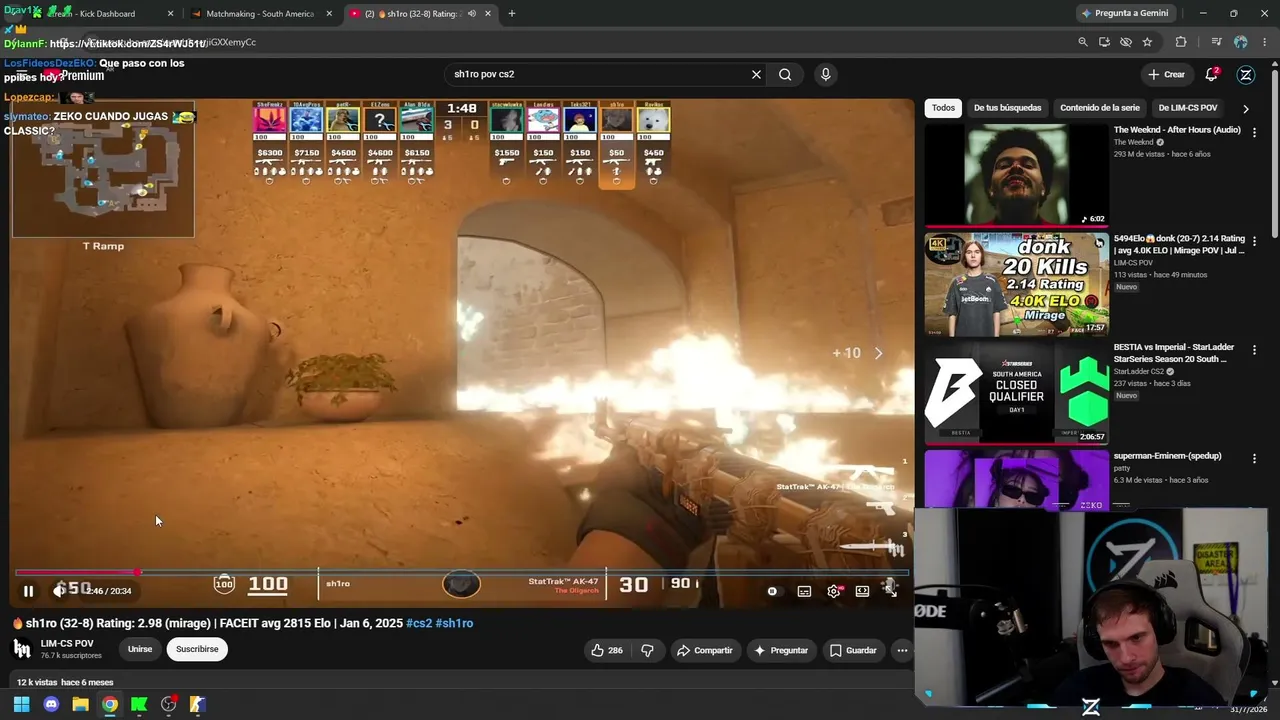Select the 'Contenido de la serie' chip
Viewport: 1280px width, 720px height.
point(1100,108)
